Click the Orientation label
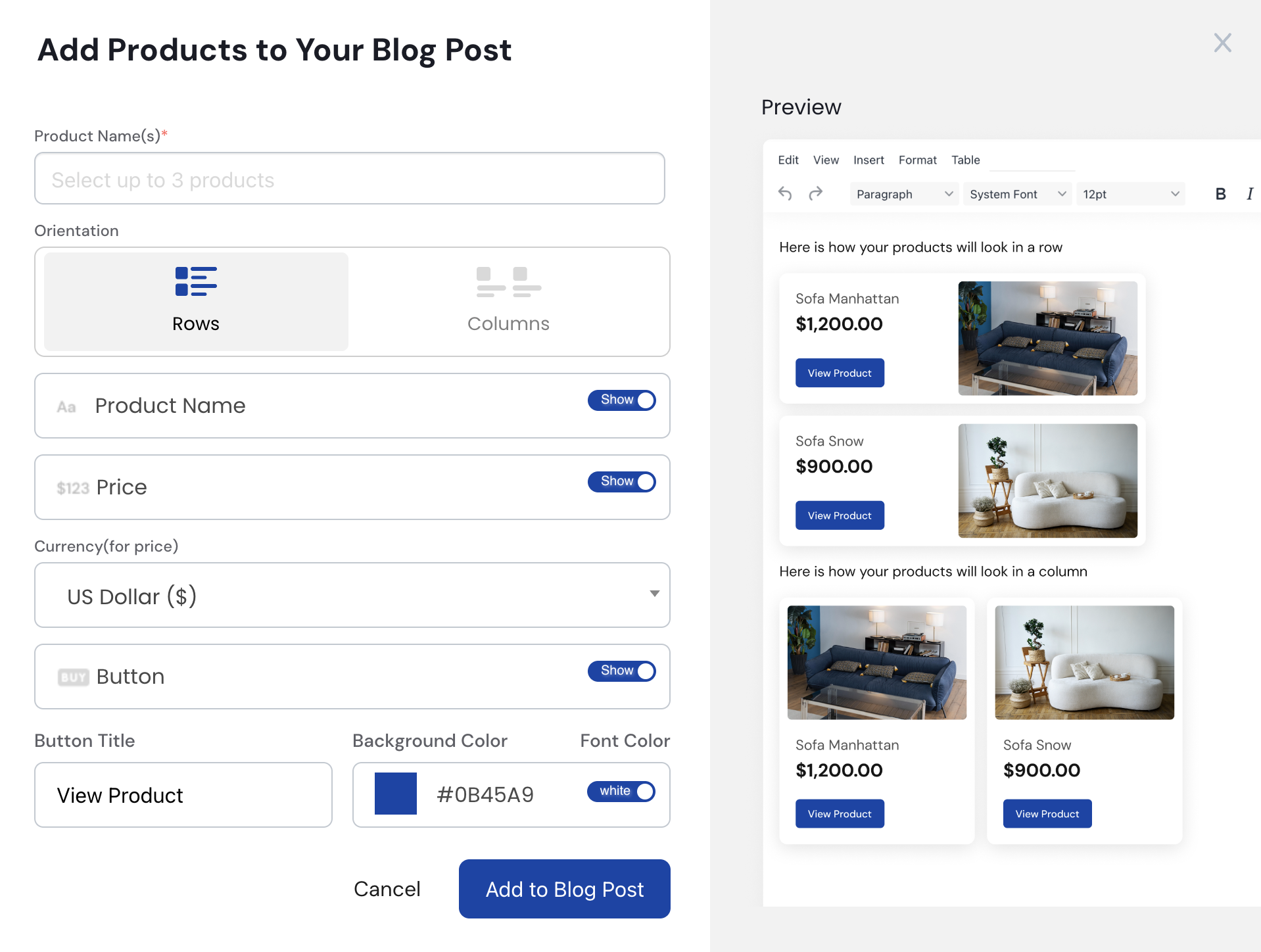 coord(76,231)
